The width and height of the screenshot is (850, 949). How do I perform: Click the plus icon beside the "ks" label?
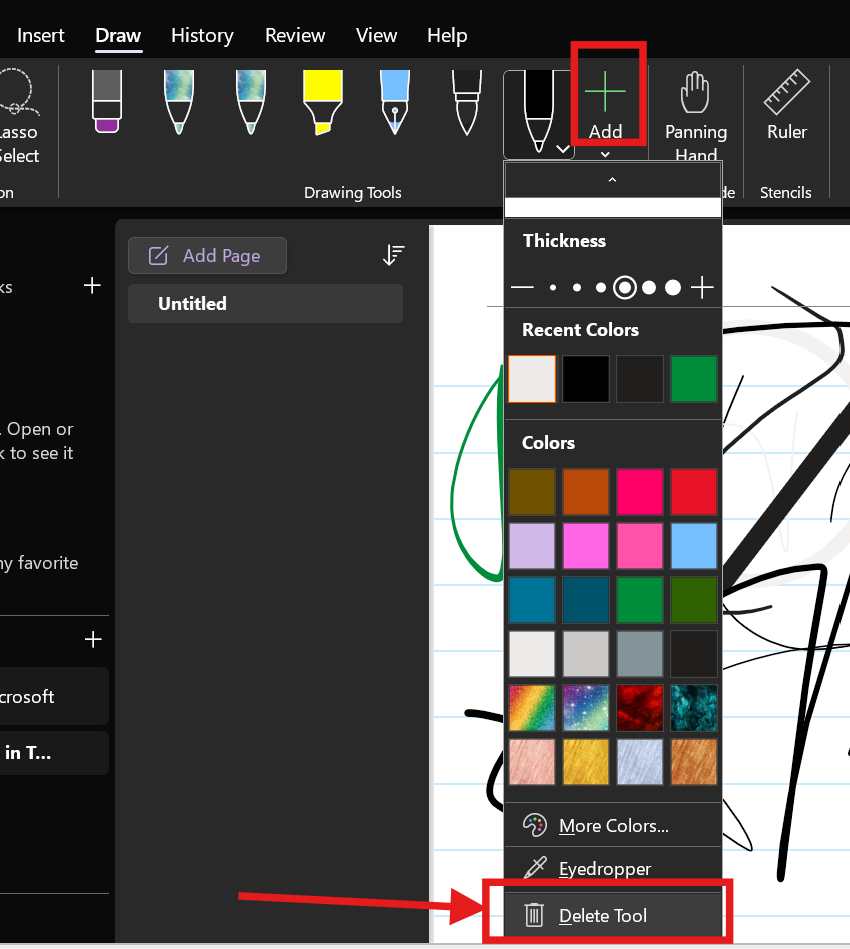pos(92,285)
